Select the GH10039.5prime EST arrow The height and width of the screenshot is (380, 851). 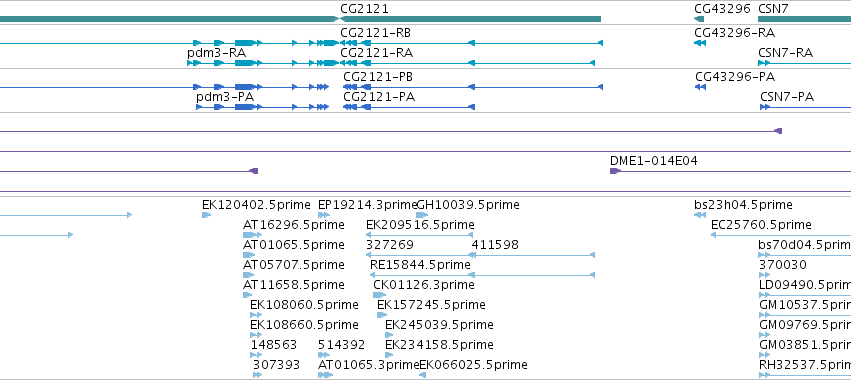tap(422, 215)
